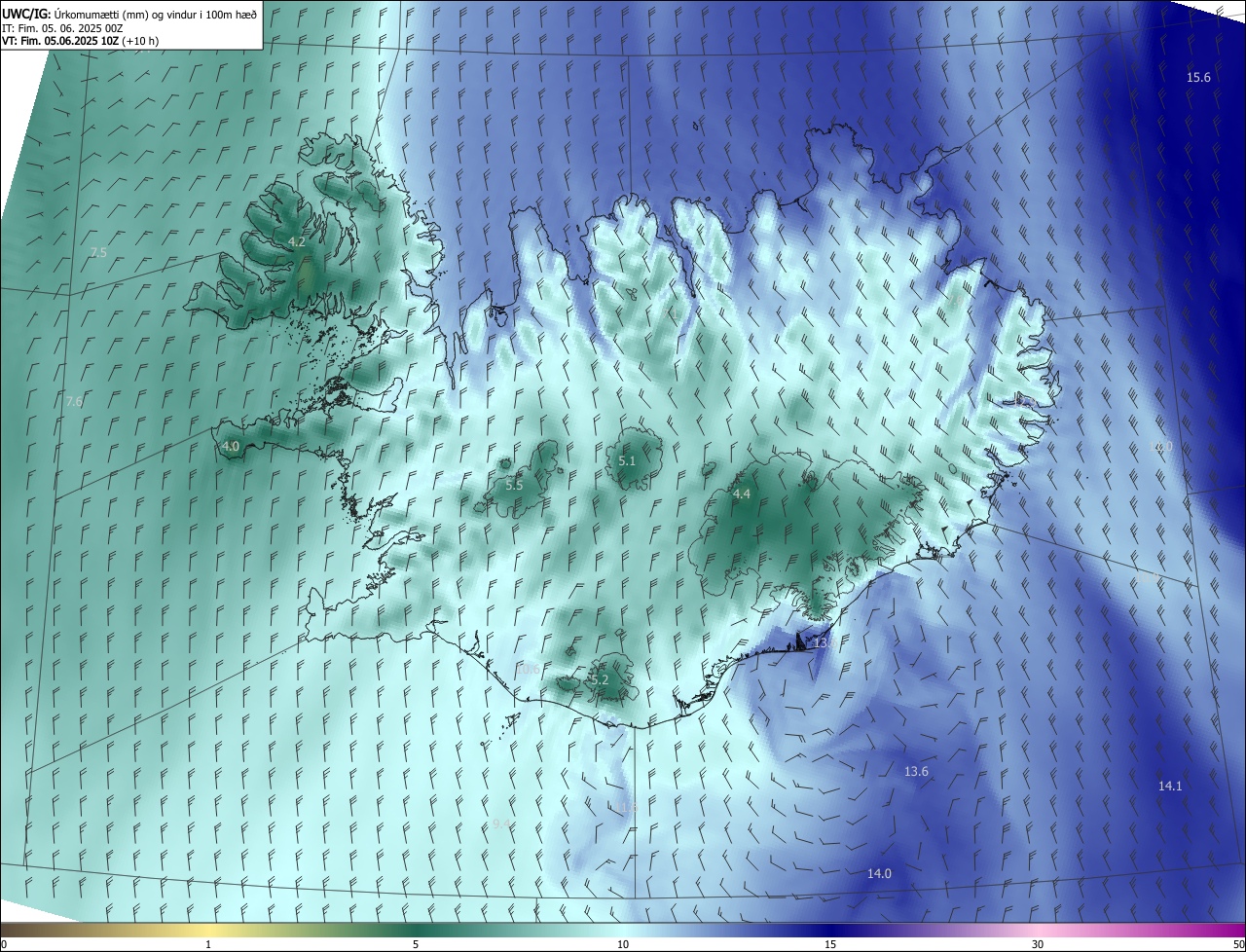Screen dimensions: 1246x952
Task: Click the dark green color at scale value 5
Action: [416, 931]
